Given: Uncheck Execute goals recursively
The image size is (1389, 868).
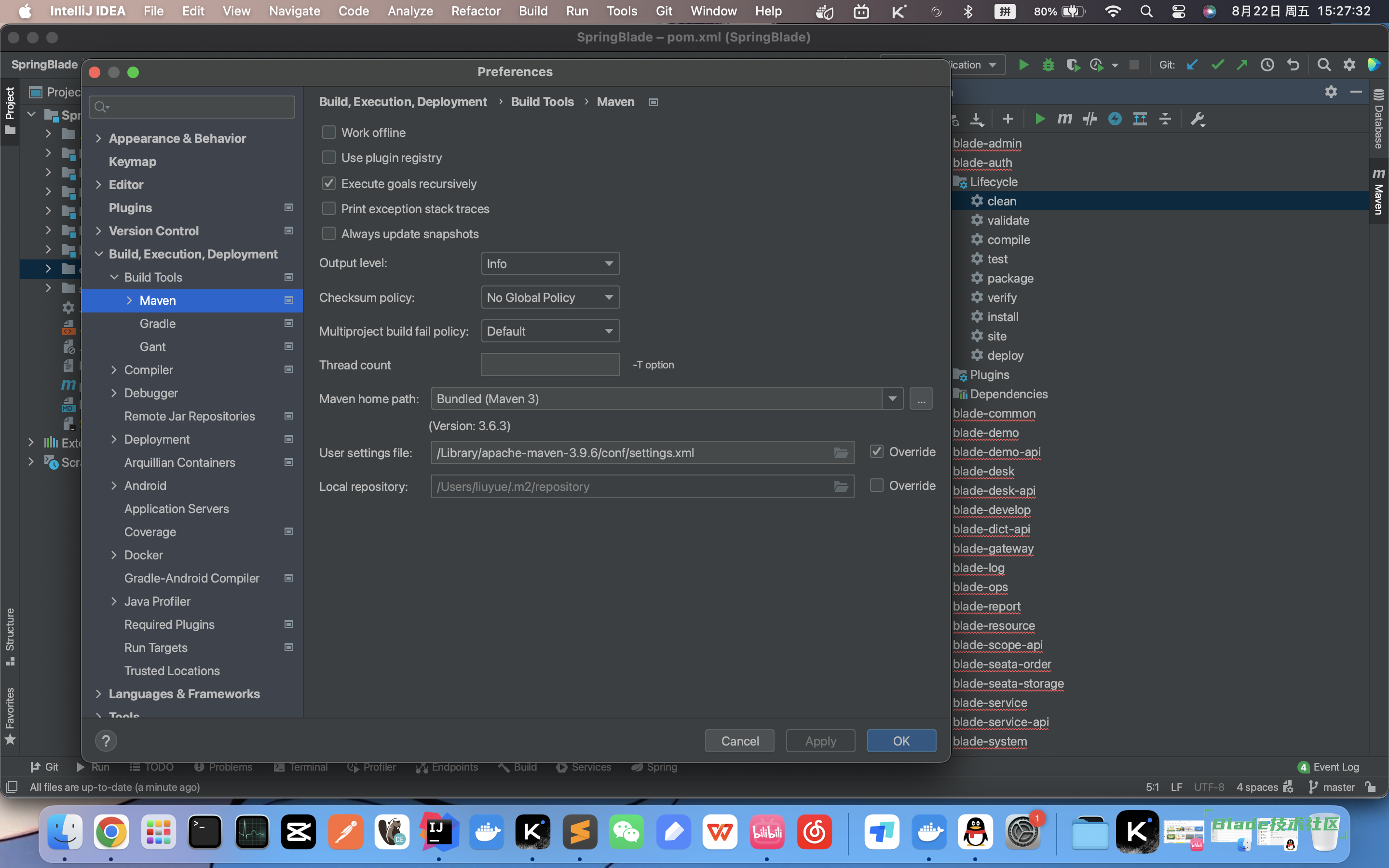Looking at the screenshot, I should [329, 184].
